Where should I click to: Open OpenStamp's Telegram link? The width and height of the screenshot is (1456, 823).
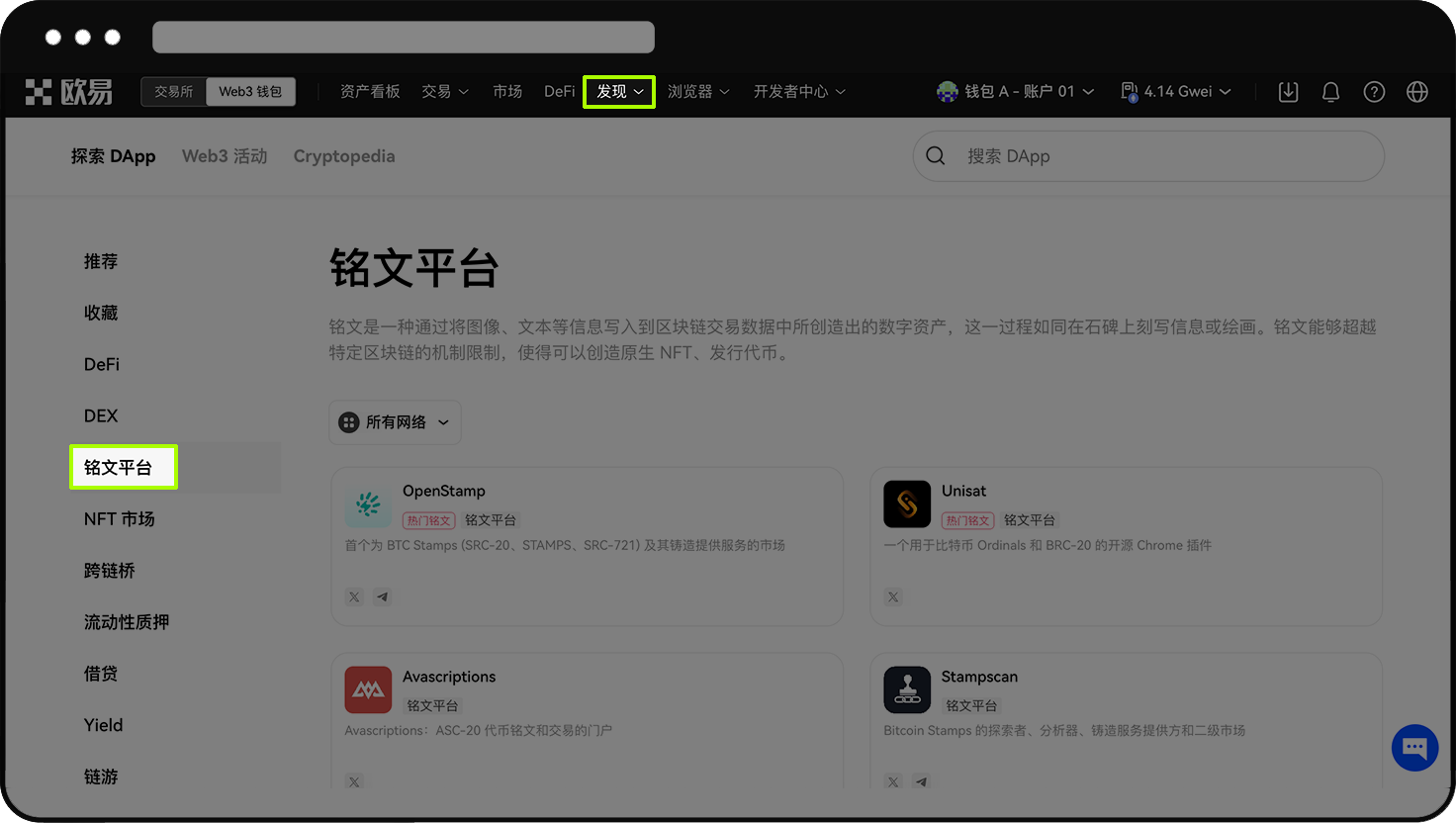(383, 596)
